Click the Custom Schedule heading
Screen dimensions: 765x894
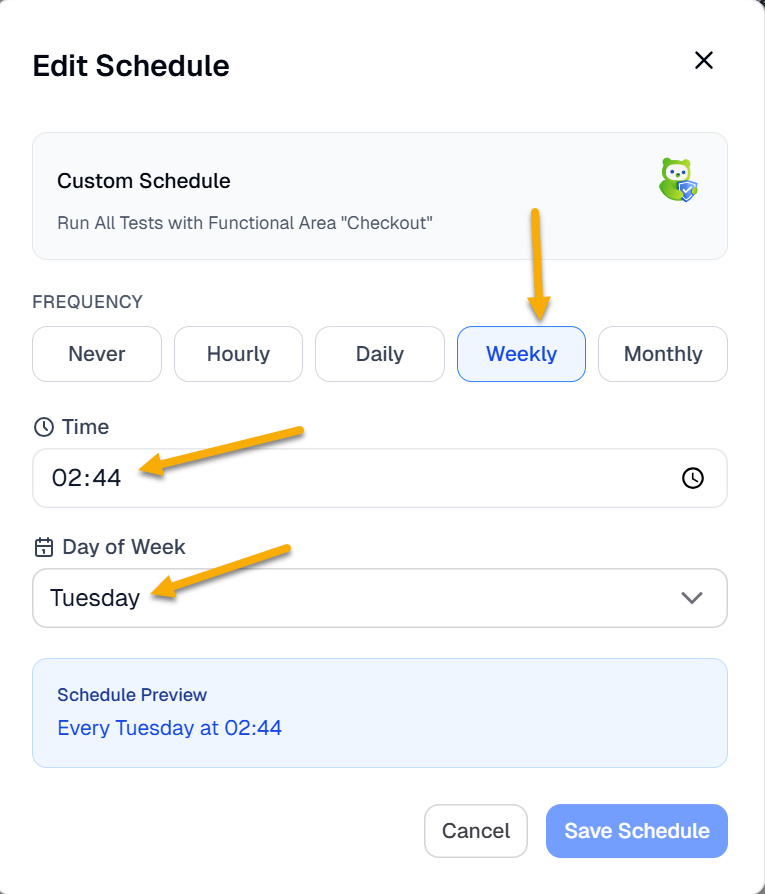click(x=144, y=181)
